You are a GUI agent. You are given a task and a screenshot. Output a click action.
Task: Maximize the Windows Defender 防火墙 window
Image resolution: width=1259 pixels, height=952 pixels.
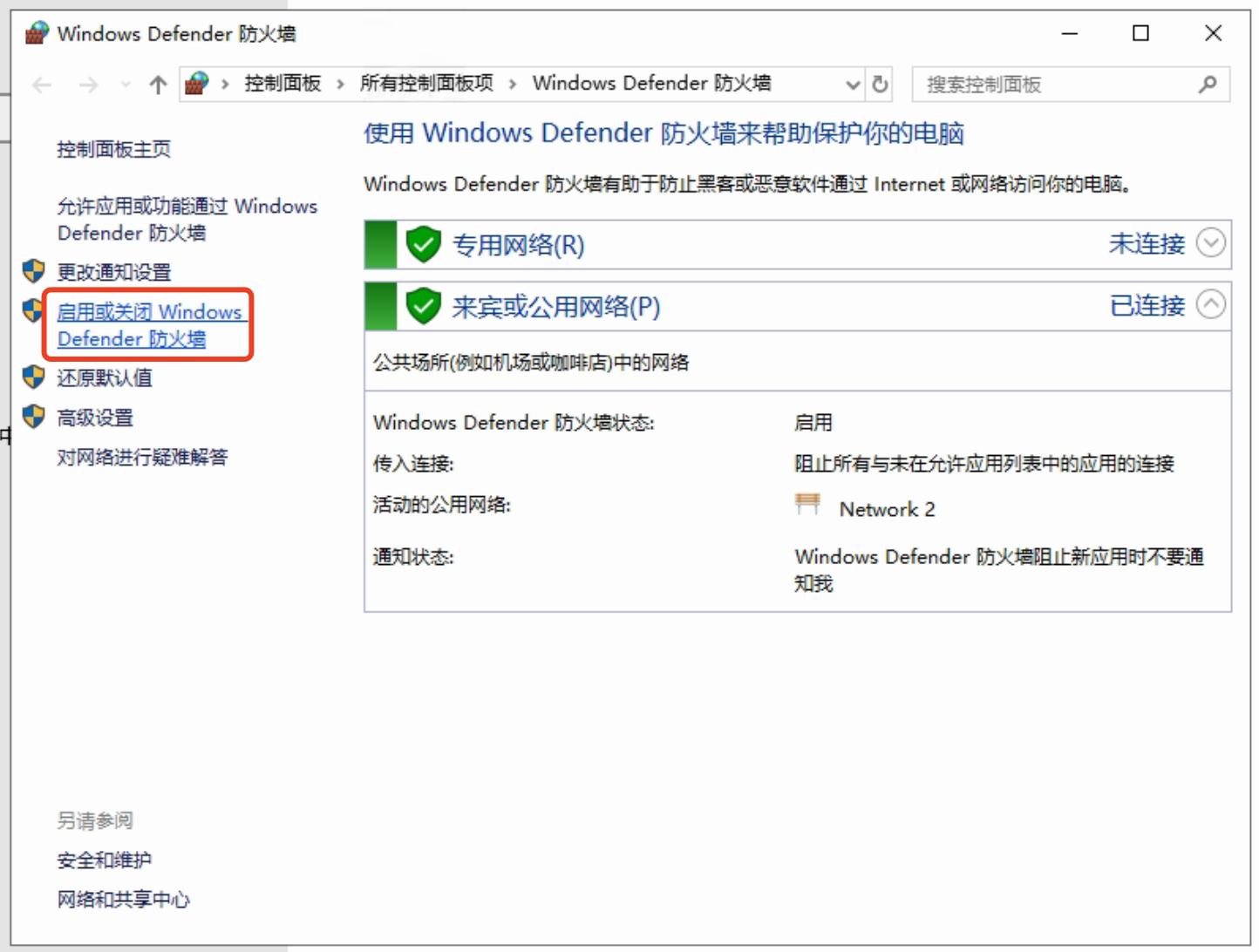1140,33
